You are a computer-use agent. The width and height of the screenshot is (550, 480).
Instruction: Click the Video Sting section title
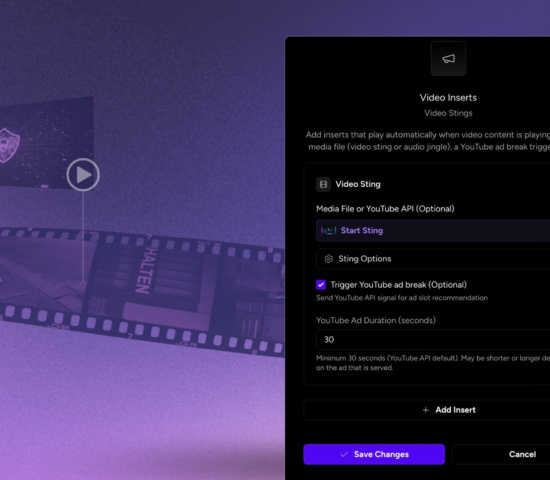(x=358, y=184)
